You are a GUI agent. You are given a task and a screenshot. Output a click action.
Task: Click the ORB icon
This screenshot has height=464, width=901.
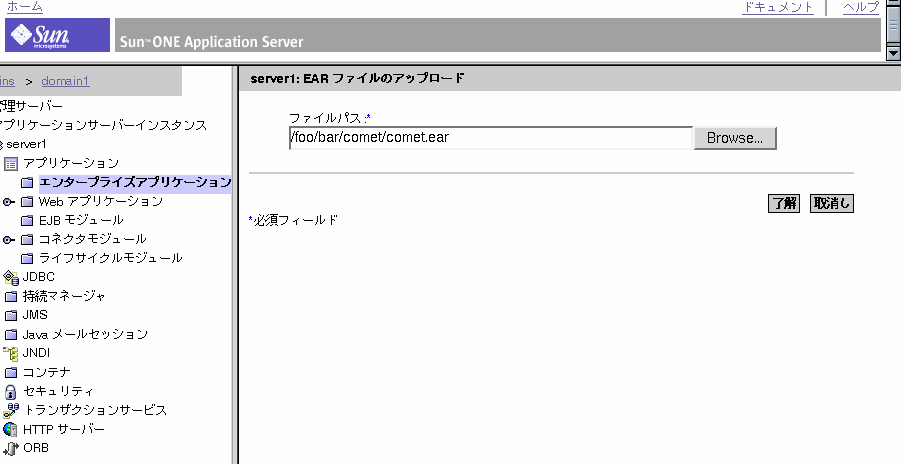(11, 448)
